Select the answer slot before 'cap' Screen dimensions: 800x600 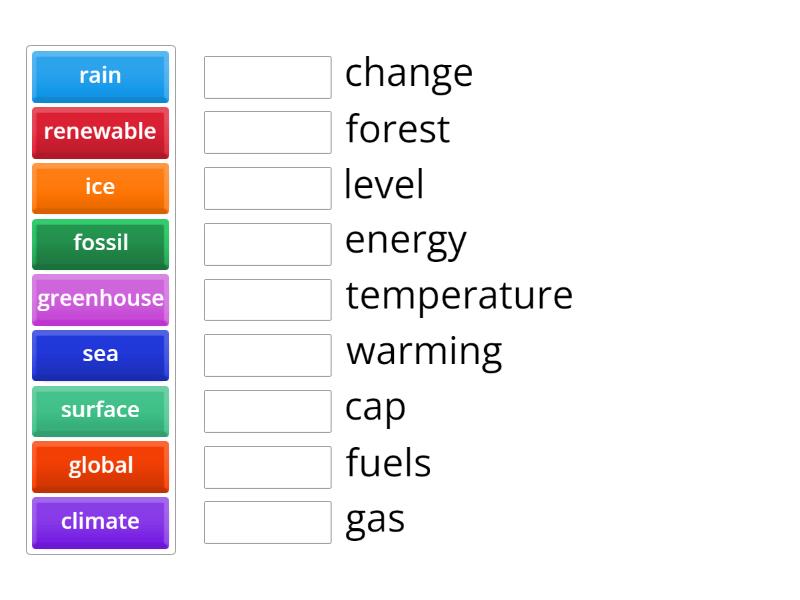pyautogui.click(x=267, y=410)
